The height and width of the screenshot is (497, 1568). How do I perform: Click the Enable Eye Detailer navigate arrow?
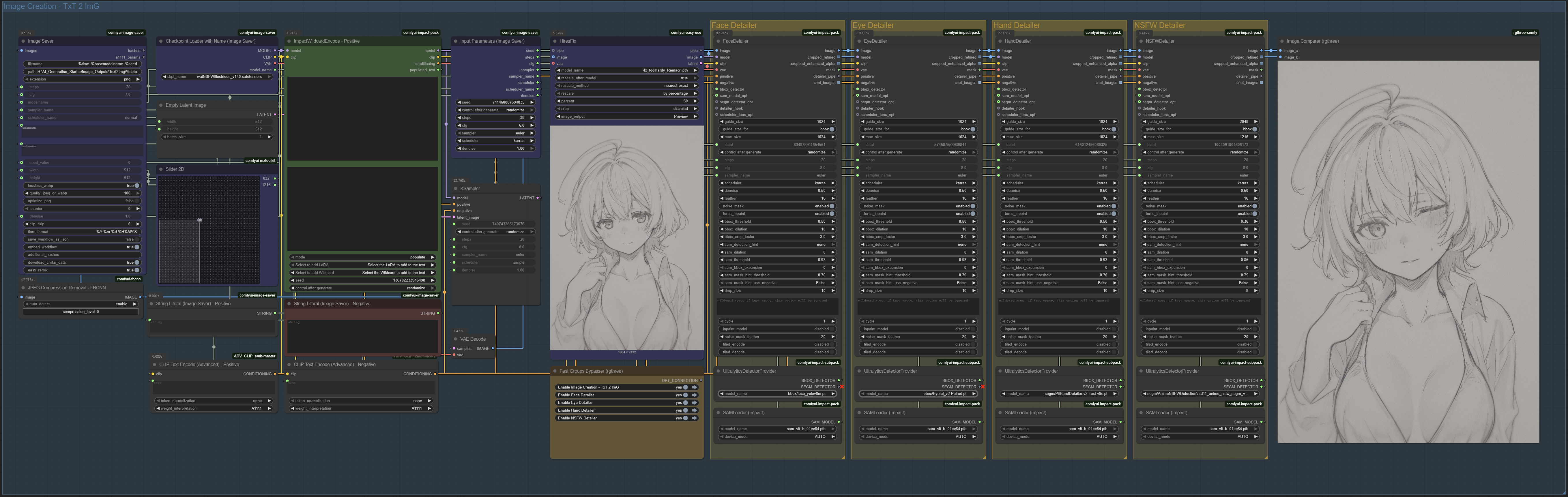pyautogui.click(x=694, y=403)
